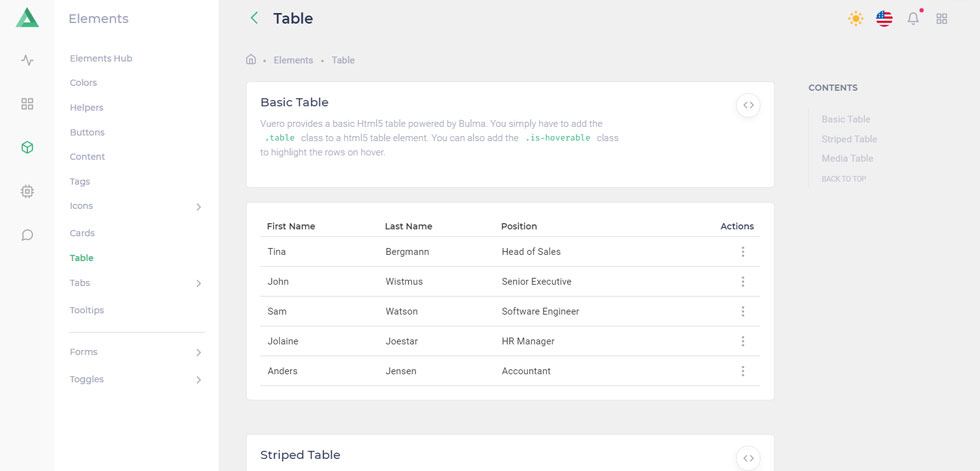Click the First Name column header
The image size is (980, 471).
(291, 226)
